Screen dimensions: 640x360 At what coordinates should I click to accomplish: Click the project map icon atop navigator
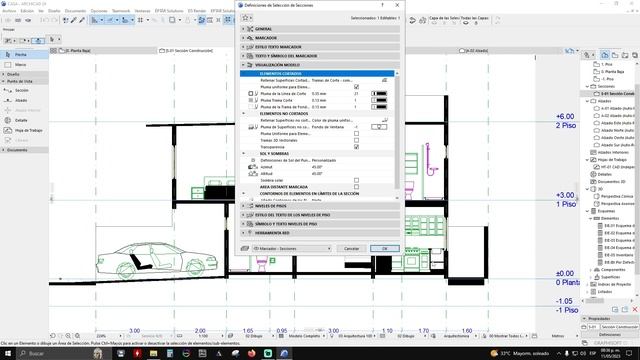605,55
